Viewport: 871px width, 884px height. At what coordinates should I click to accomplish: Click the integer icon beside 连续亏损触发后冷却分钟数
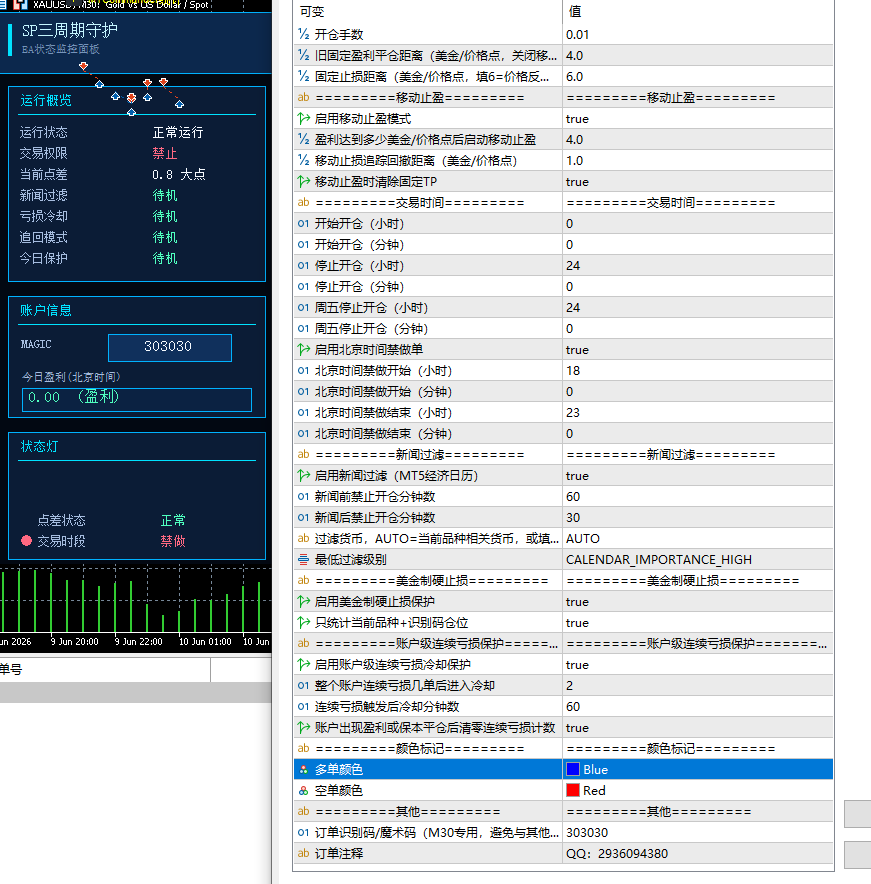pos(303,706)
